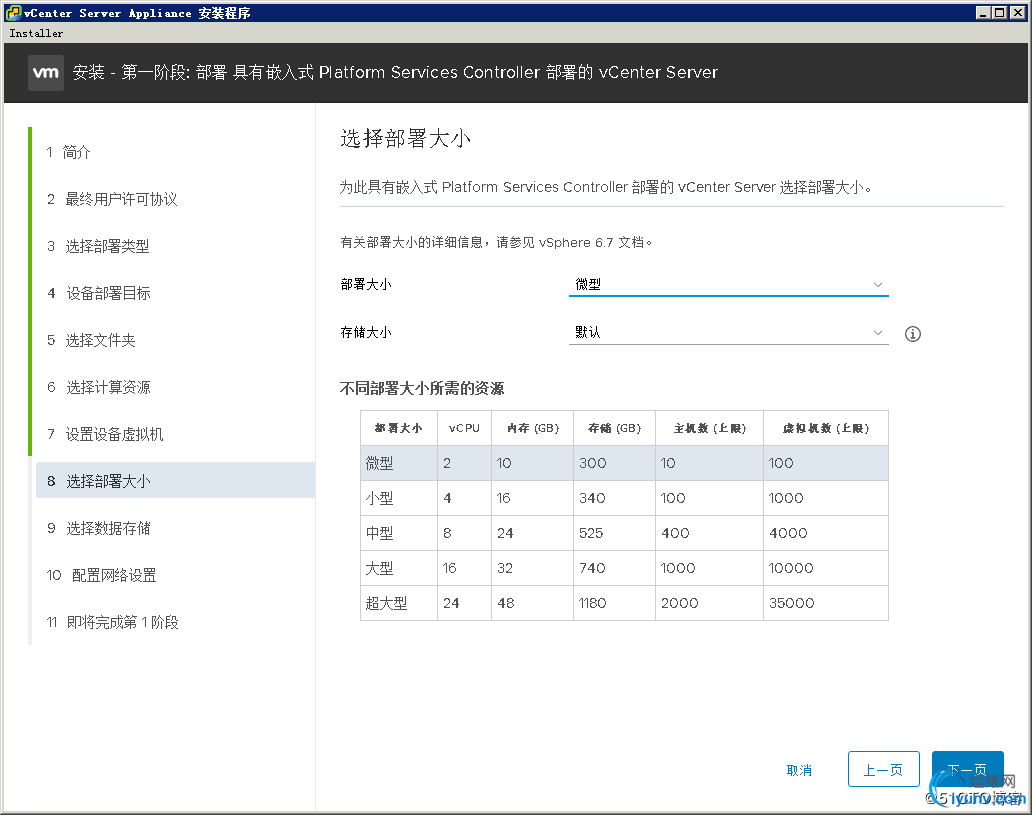Click storage value 525 in 中型 row

click(591, 533)
